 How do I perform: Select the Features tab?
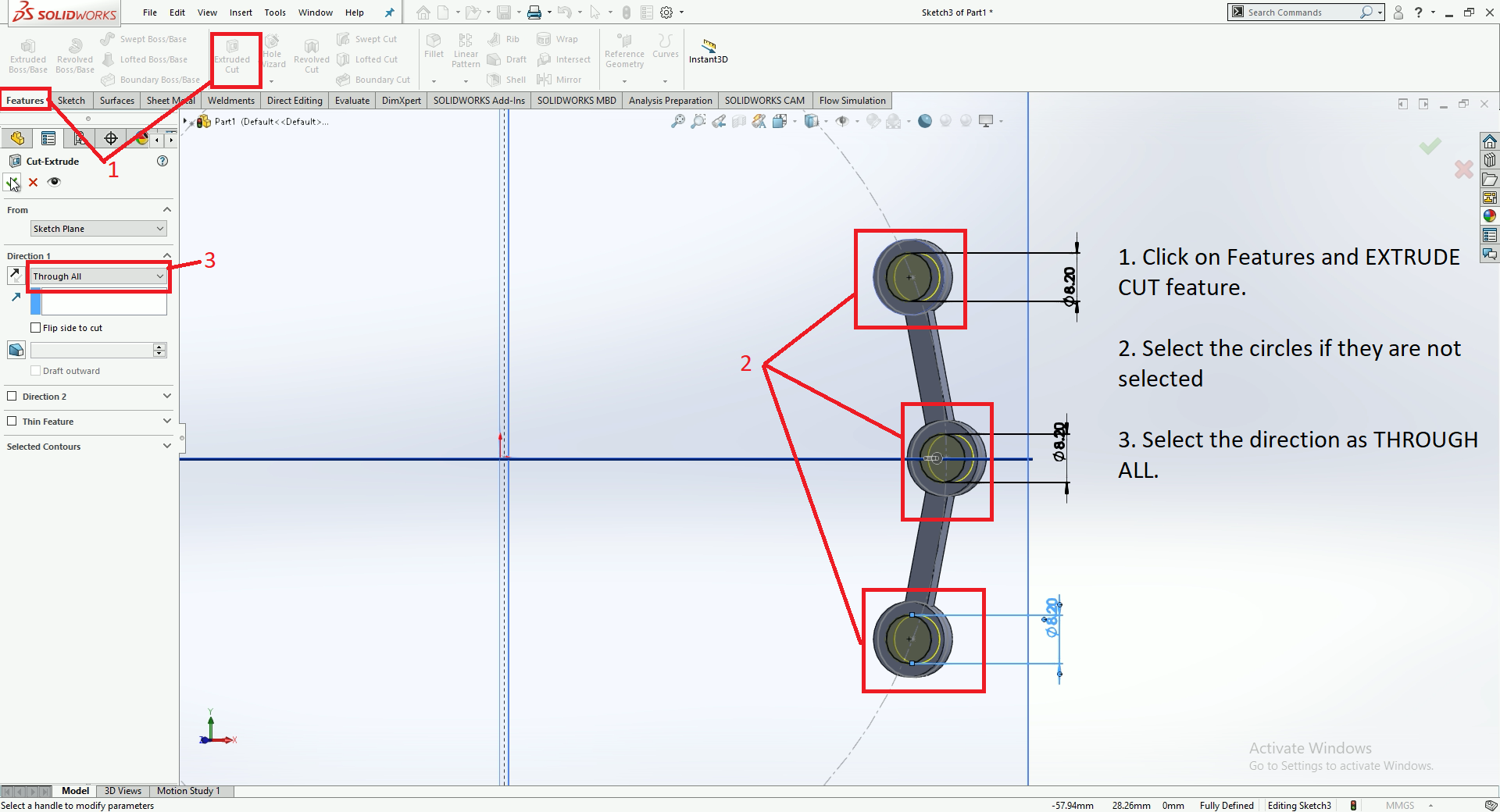(25, 101)
